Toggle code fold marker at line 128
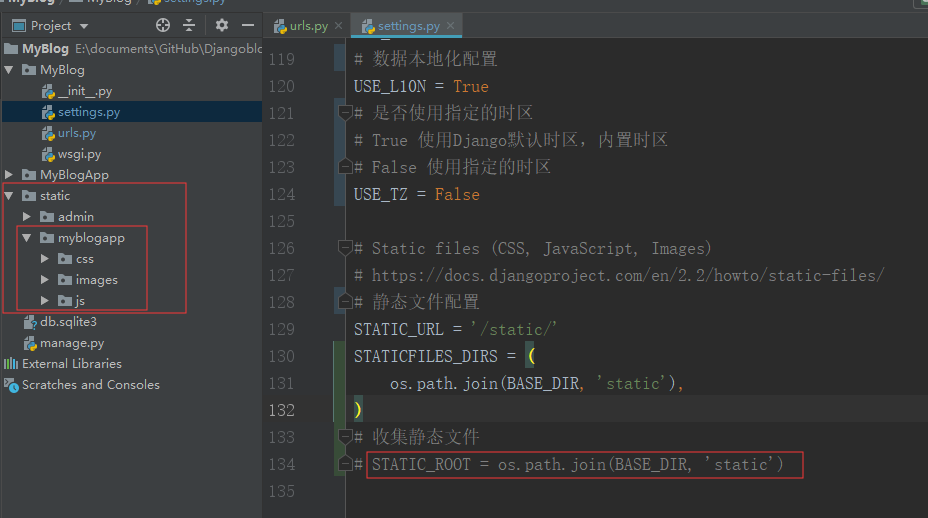The width and height of the screenshot is (928, 518). point(346,302)
